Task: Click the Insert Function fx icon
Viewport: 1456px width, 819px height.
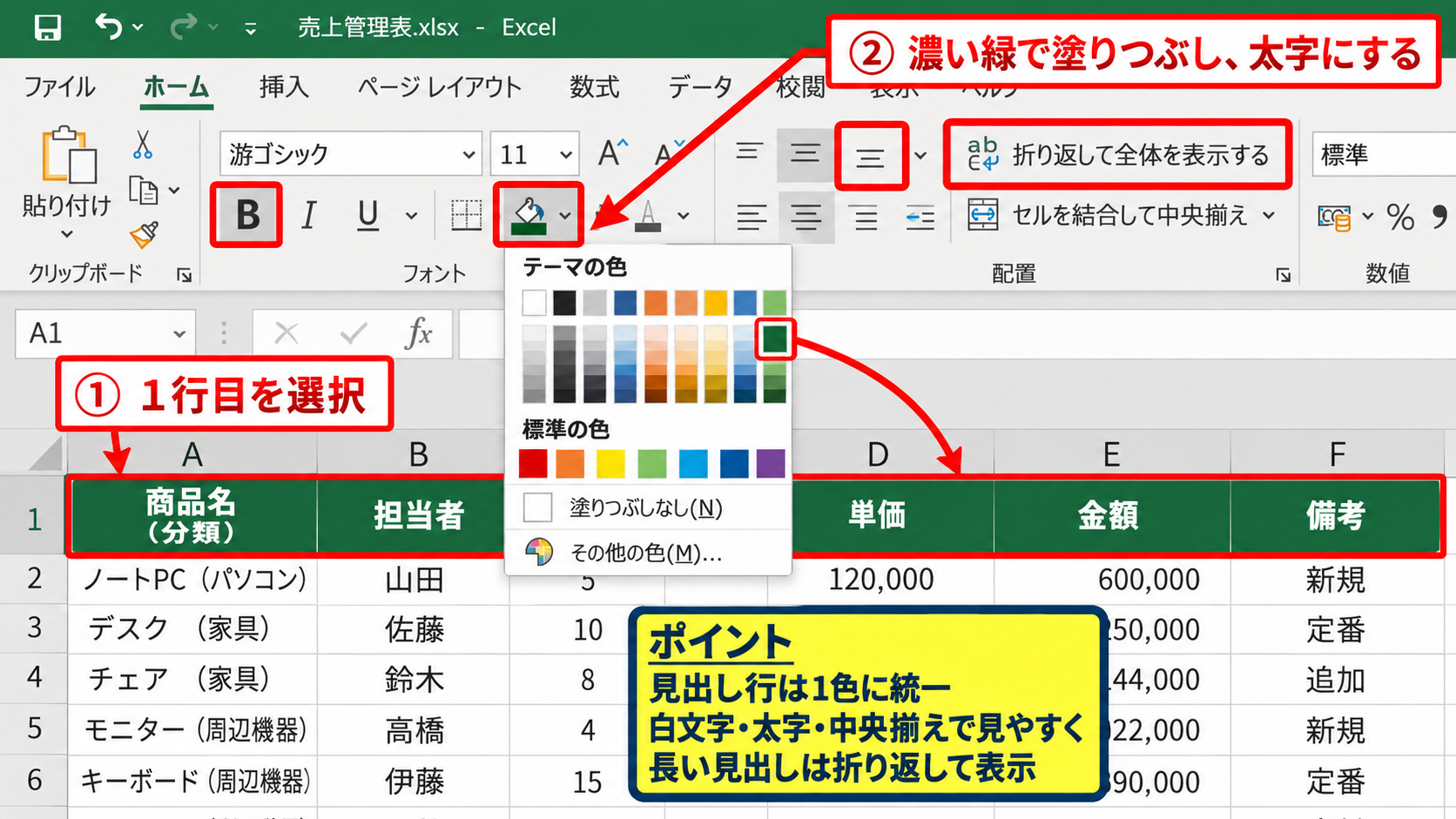Action: click(x=419, y=332)
